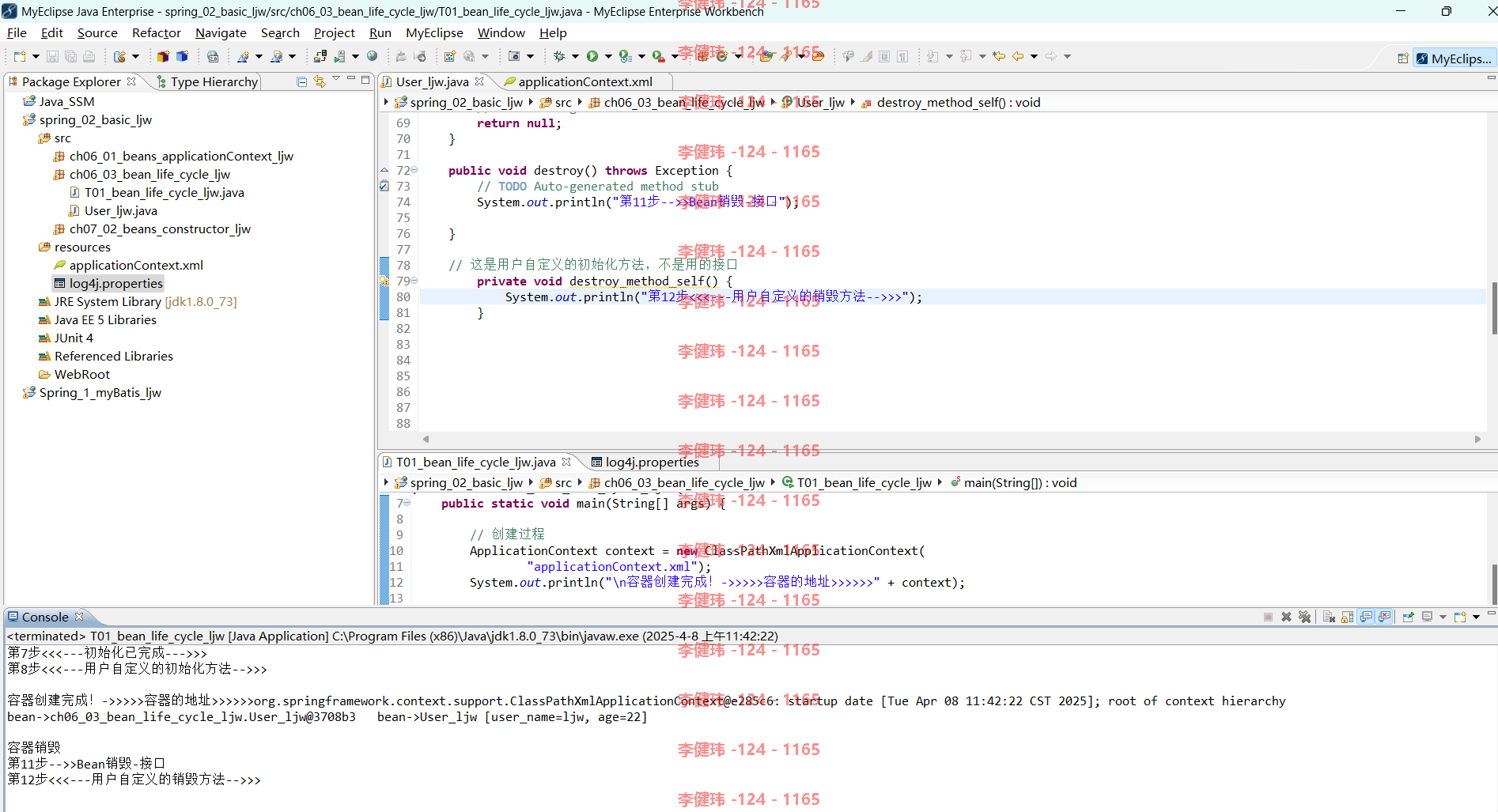Click destroy_method_self() breadcrumb item

(x=951, y=102)
